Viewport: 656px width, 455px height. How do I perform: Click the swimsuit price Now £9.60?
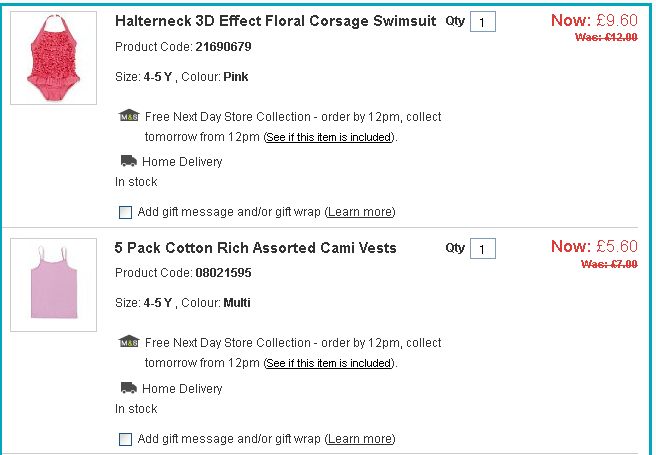click(x=594, y=20)
